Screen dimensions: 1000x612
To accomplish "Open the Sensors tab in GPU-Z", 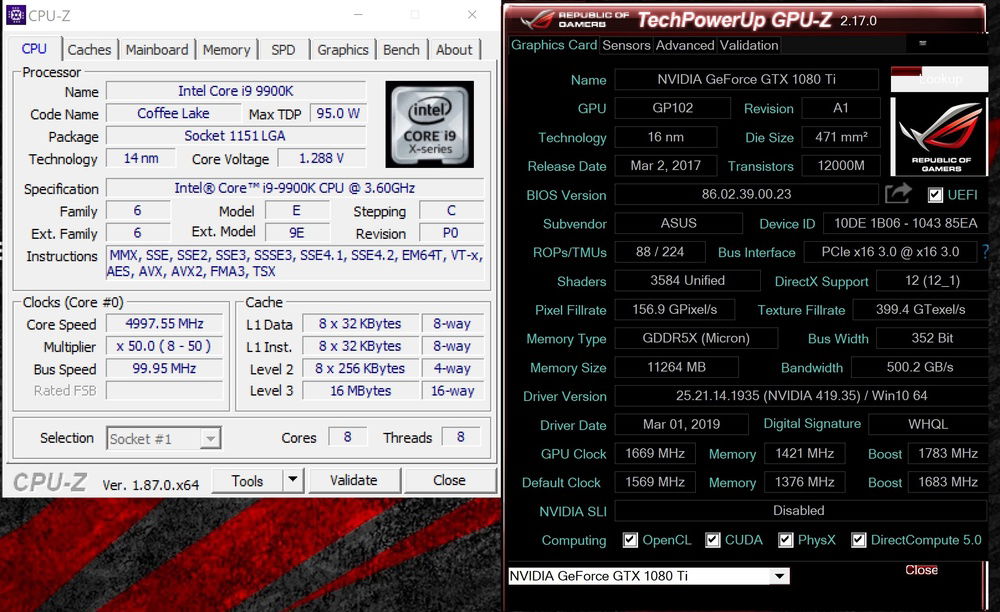I will click(627, 45).
